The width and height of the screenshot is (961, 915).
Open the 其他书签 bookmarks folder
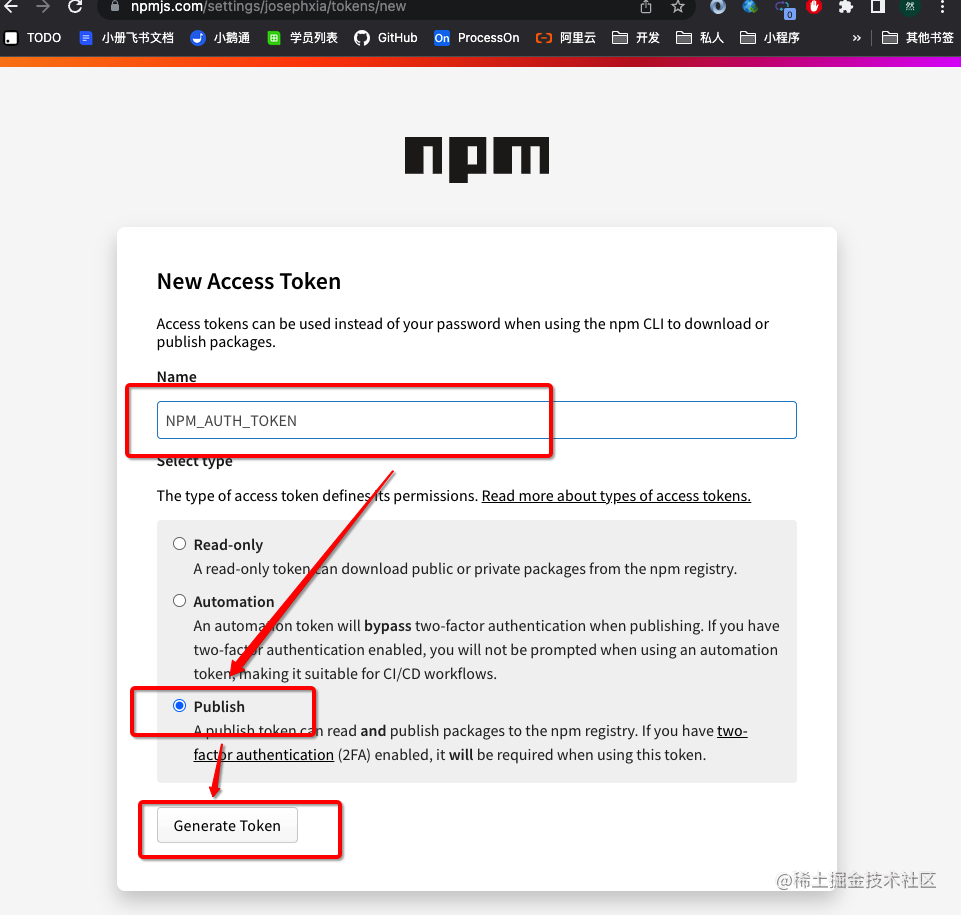917,38
